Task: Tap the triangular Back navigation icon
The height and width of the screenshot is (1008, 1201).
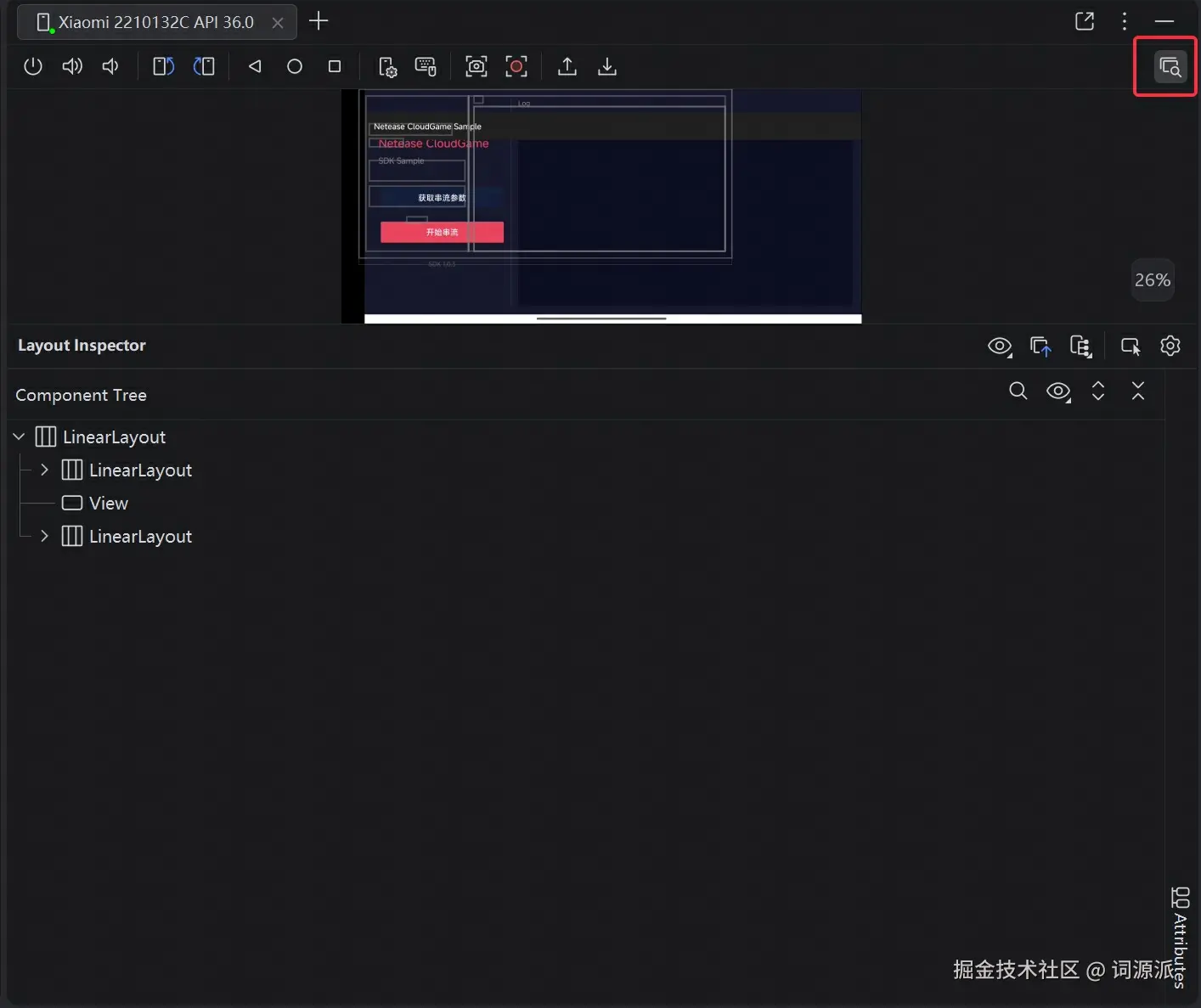Action: 255,66
